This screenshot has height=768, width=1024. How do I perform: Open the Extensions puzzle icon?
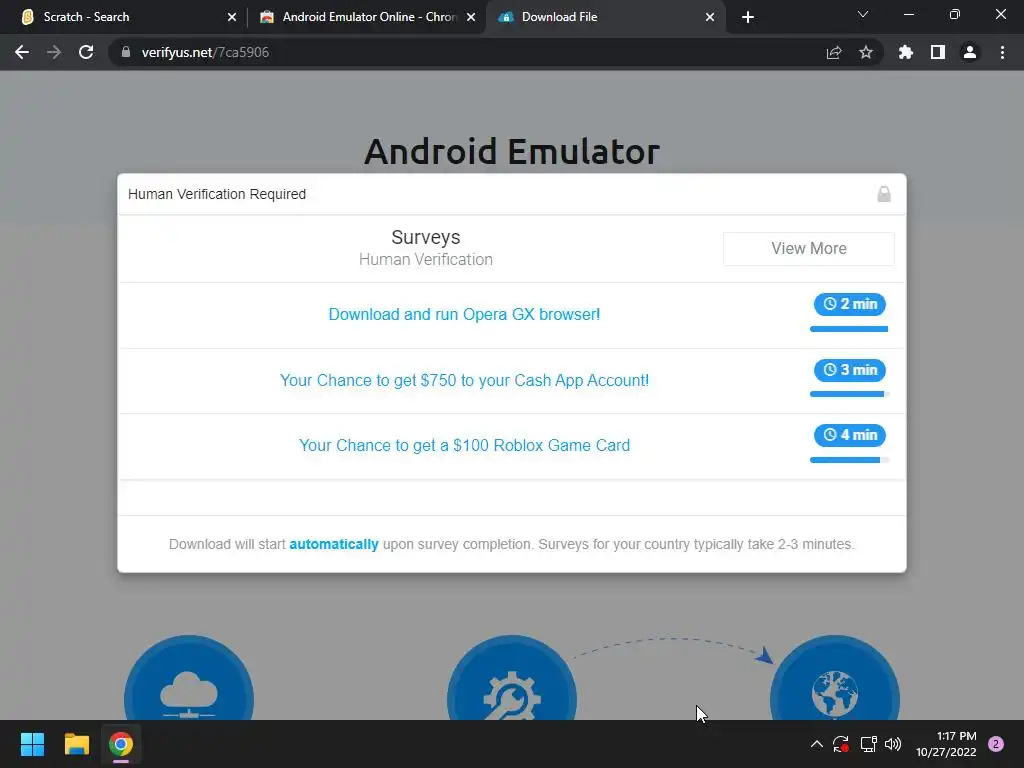906,52
